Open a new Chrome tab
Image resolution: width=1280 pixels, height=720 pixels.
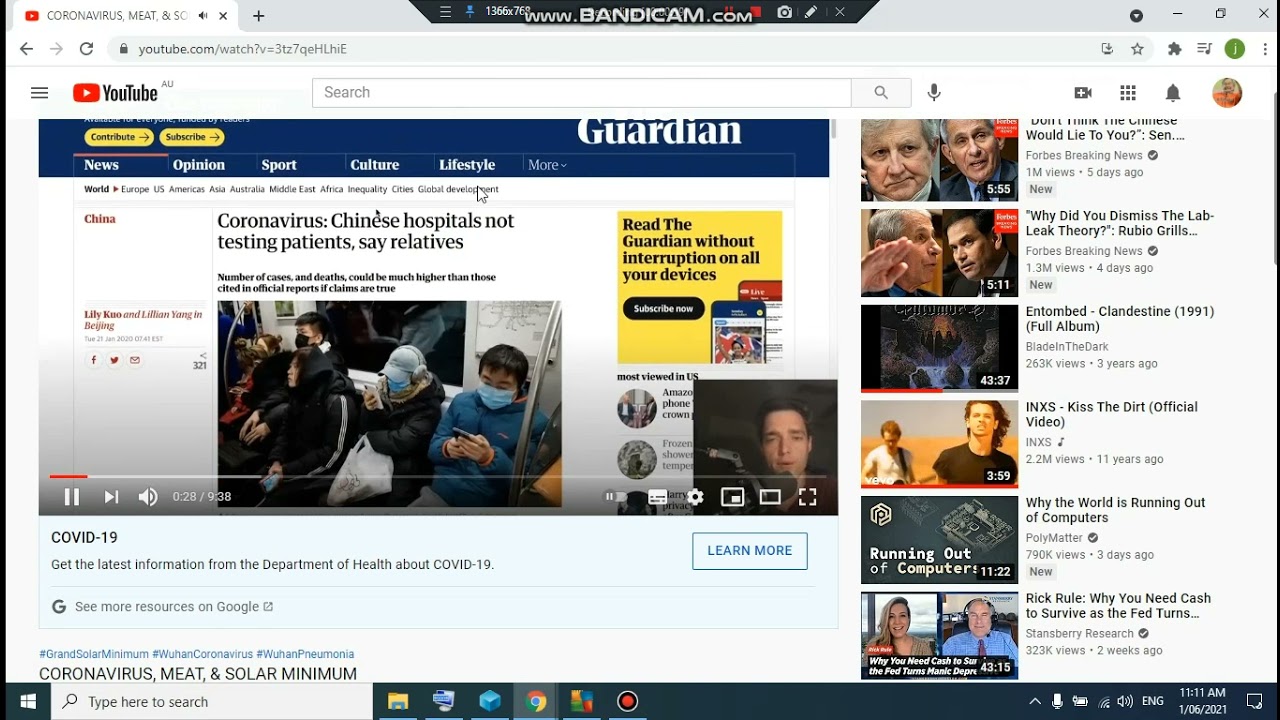(259, 16)
